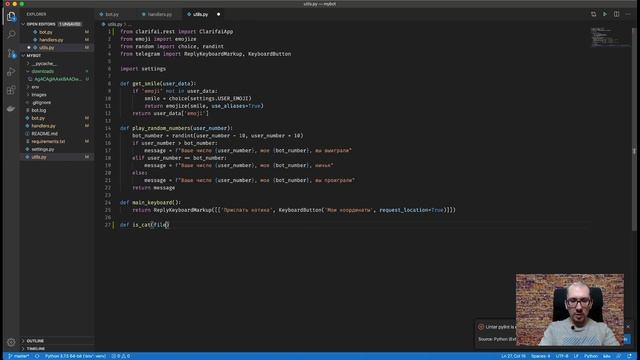640x360 pixels.
Task: Close the pylint linter notification
Action: 628,327
